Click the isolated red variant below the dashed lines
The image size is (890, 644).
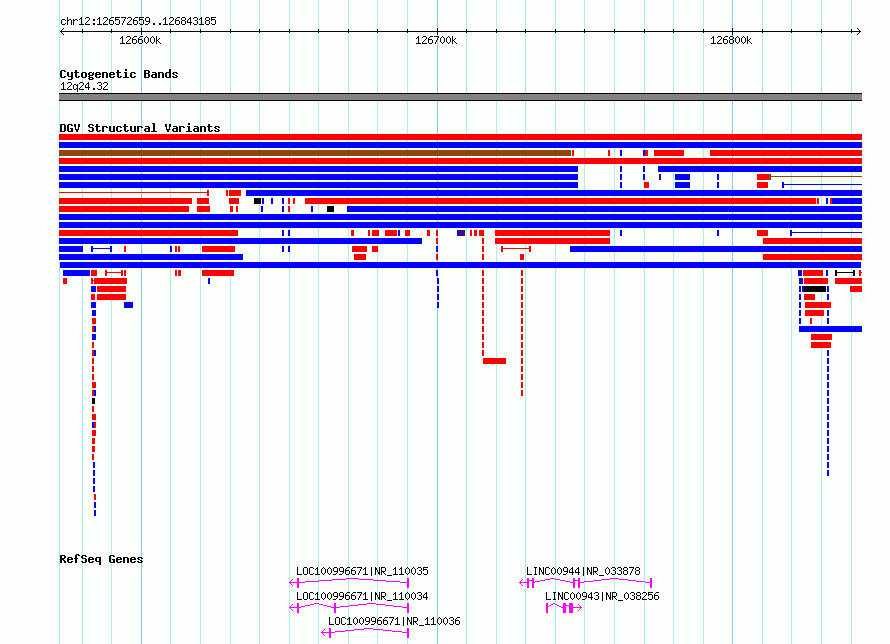[494, 361]
